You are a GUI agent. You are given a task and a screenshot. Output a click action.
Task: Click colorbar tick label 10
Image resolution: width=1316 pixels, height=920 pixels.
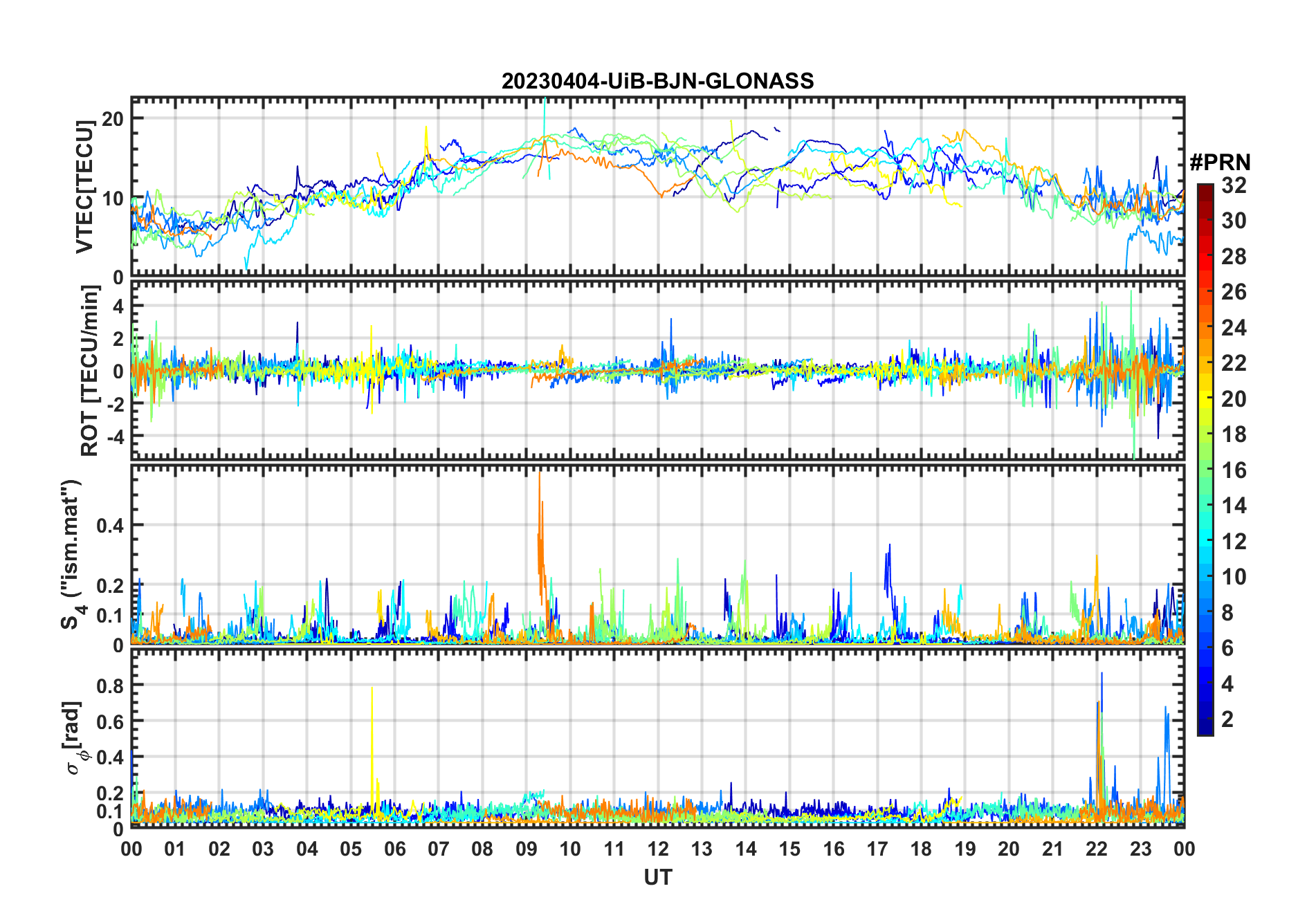point(1234,577)
